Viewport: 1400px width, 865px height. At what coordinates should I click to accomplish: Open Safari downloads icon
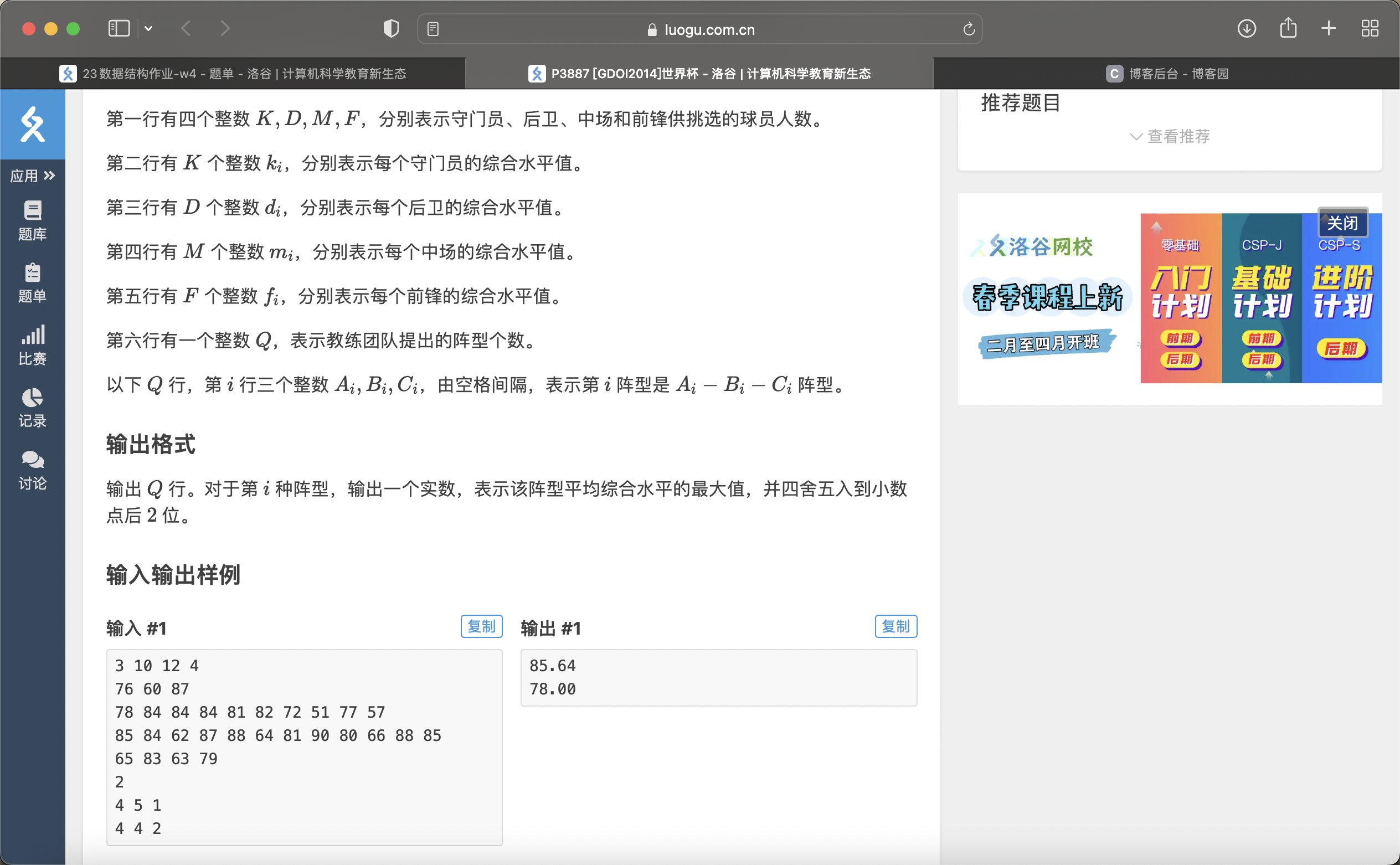coord(1246,29)
